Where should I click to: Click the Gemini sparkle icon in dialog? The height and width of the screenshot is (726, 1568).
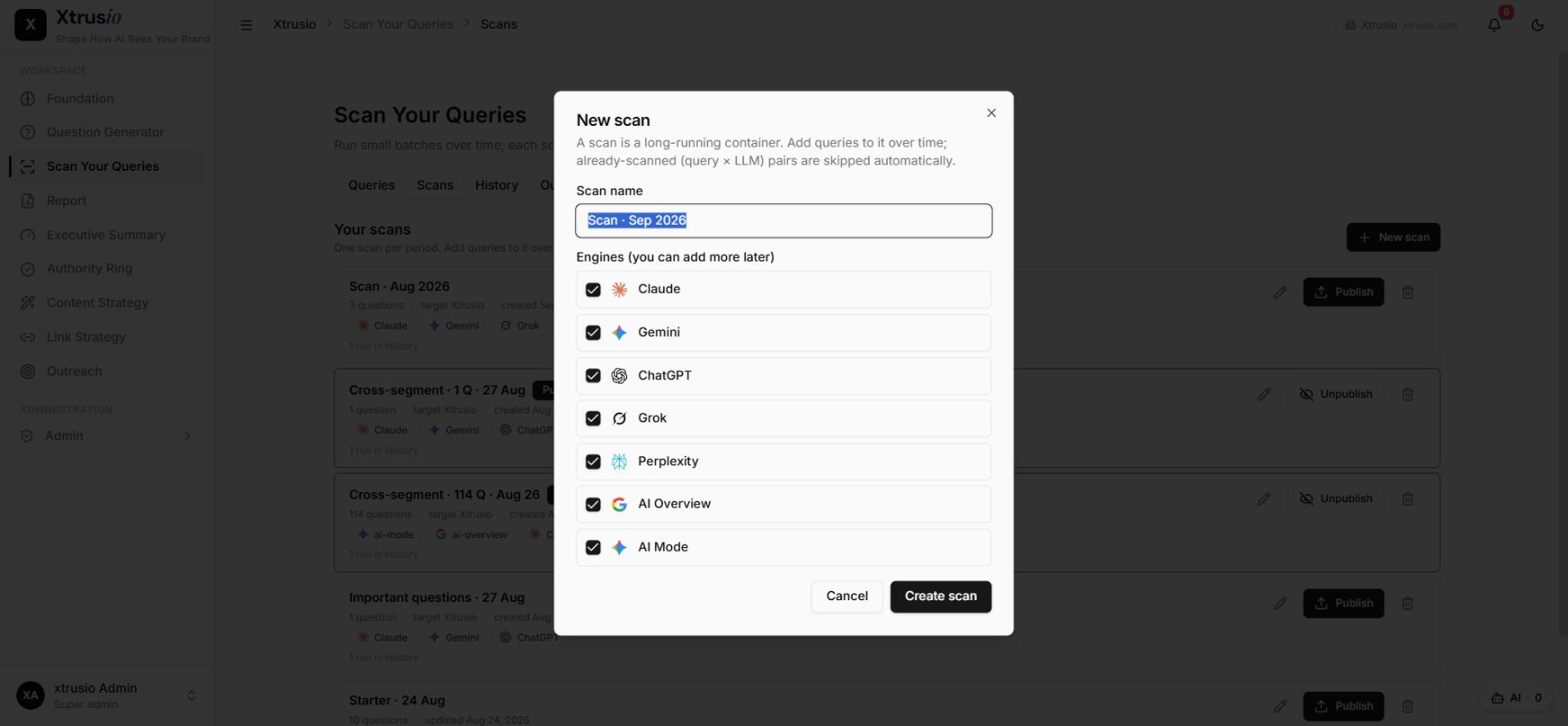point(619,332)
